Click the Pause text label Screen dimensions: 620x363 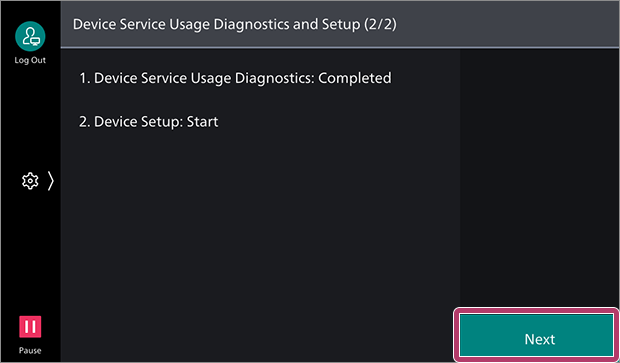pos(30,350)
